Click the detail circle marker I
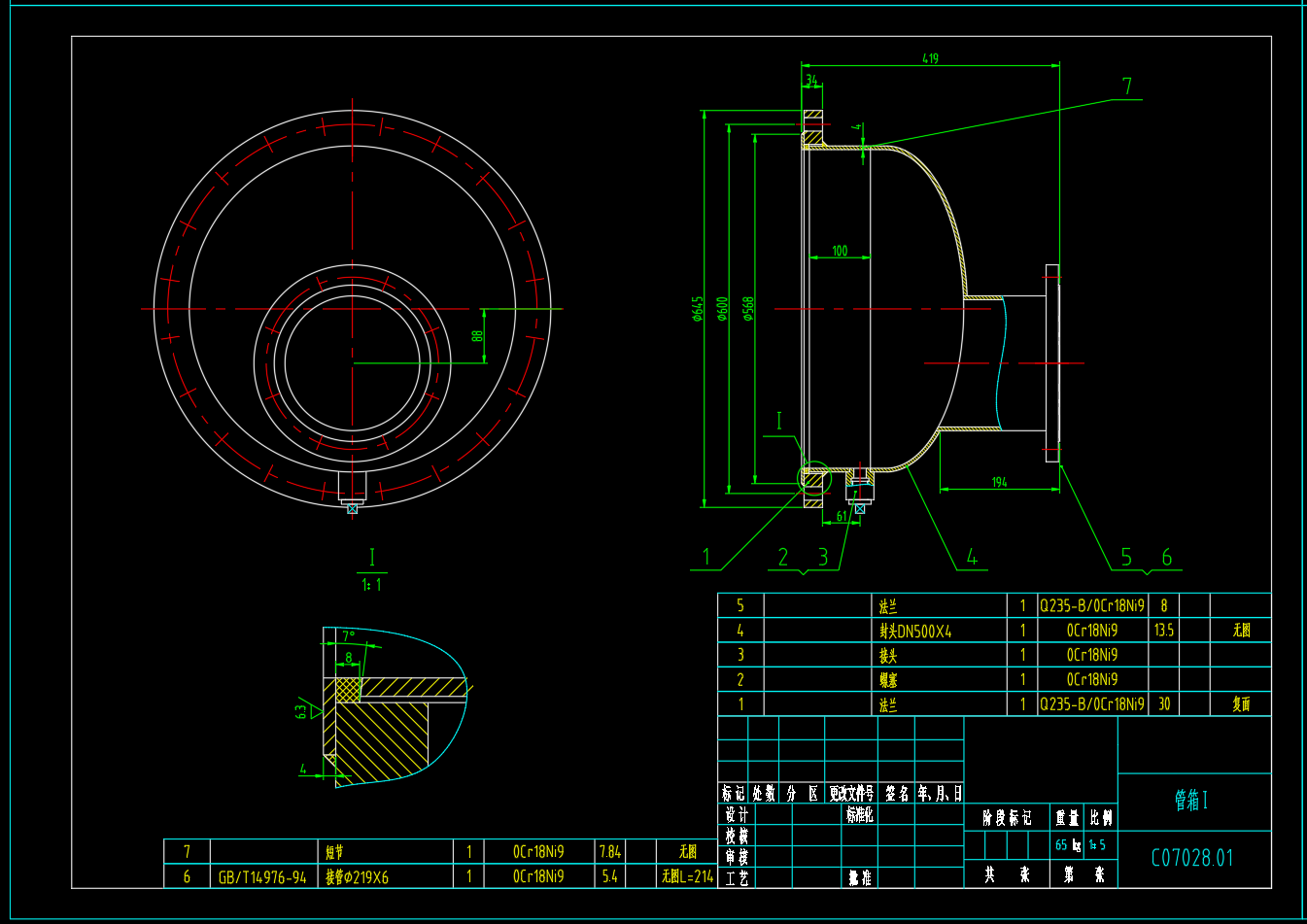 (814, 478)
